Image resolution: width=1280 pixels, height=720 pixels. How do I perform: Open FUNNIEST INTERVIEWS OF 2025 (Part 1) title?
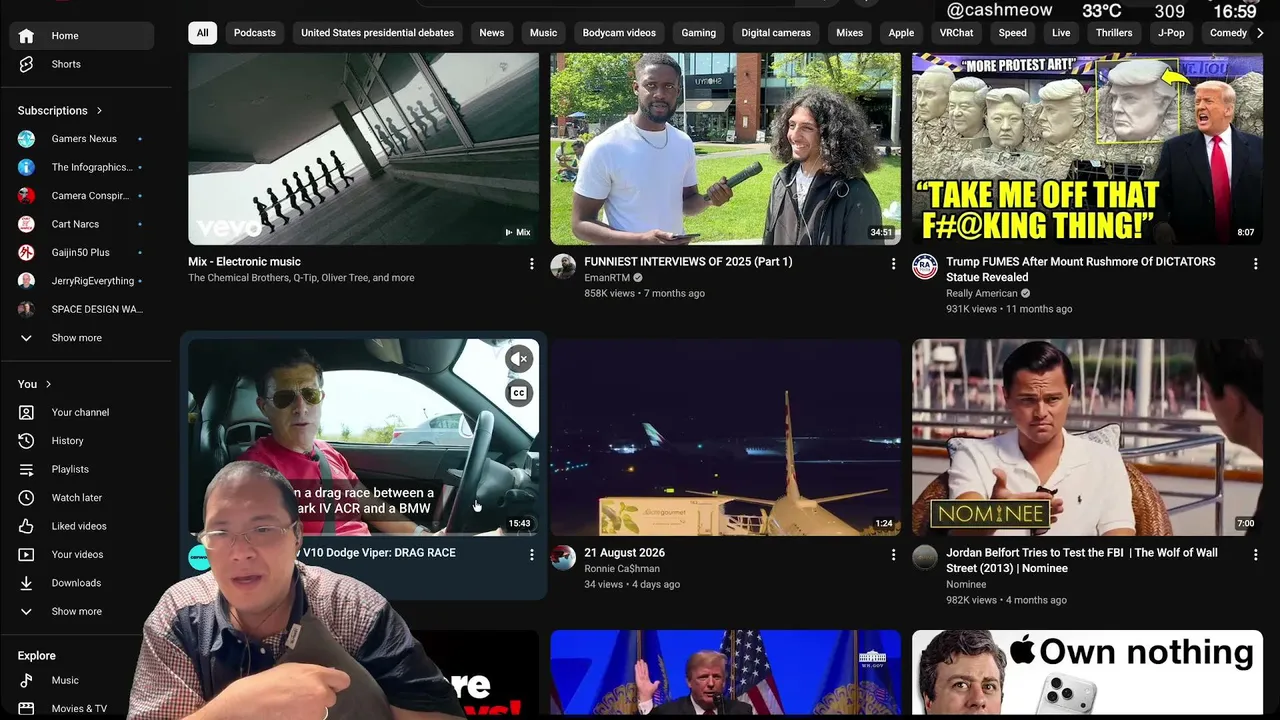pyautogui.click(x=688, y=262)
